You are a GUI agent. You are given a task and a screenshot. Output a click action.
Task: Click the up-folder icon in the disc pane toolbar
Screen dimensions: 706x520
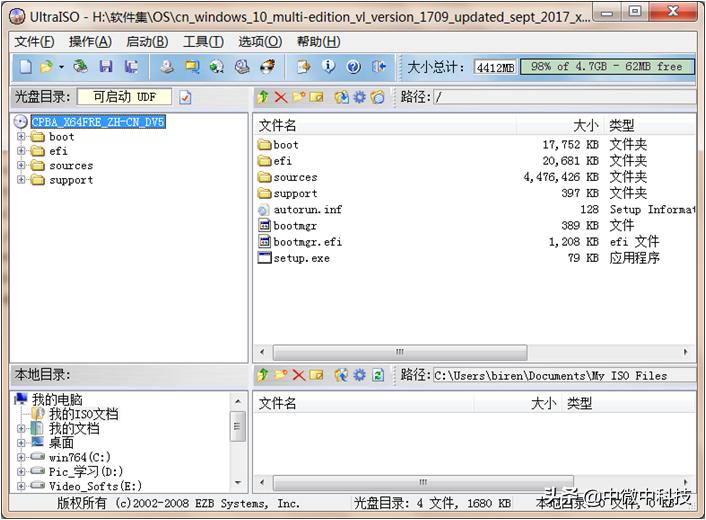click(262, 97)
